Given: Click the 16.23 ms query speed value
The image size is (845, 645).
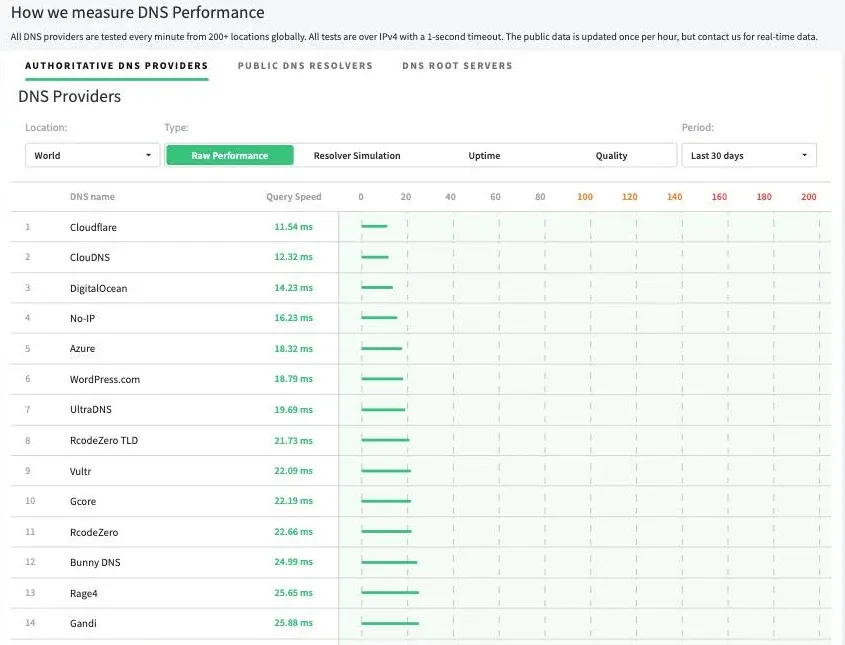Looking at the screenshot, I should (293, 318).
